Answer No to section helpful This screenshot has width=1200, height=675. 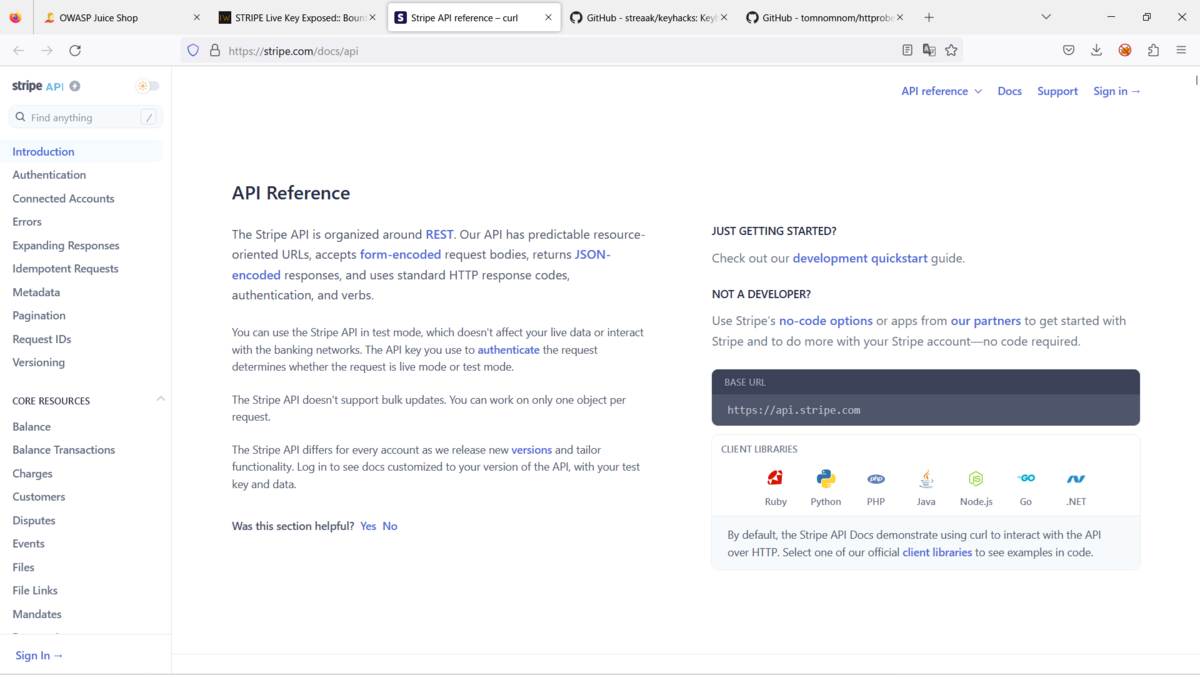point(390,526)
